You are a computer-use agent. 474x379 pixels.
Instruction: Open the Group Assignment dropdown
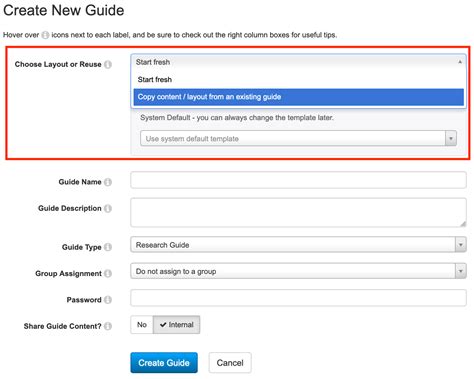pyautogui.click(x=298, y=271)
